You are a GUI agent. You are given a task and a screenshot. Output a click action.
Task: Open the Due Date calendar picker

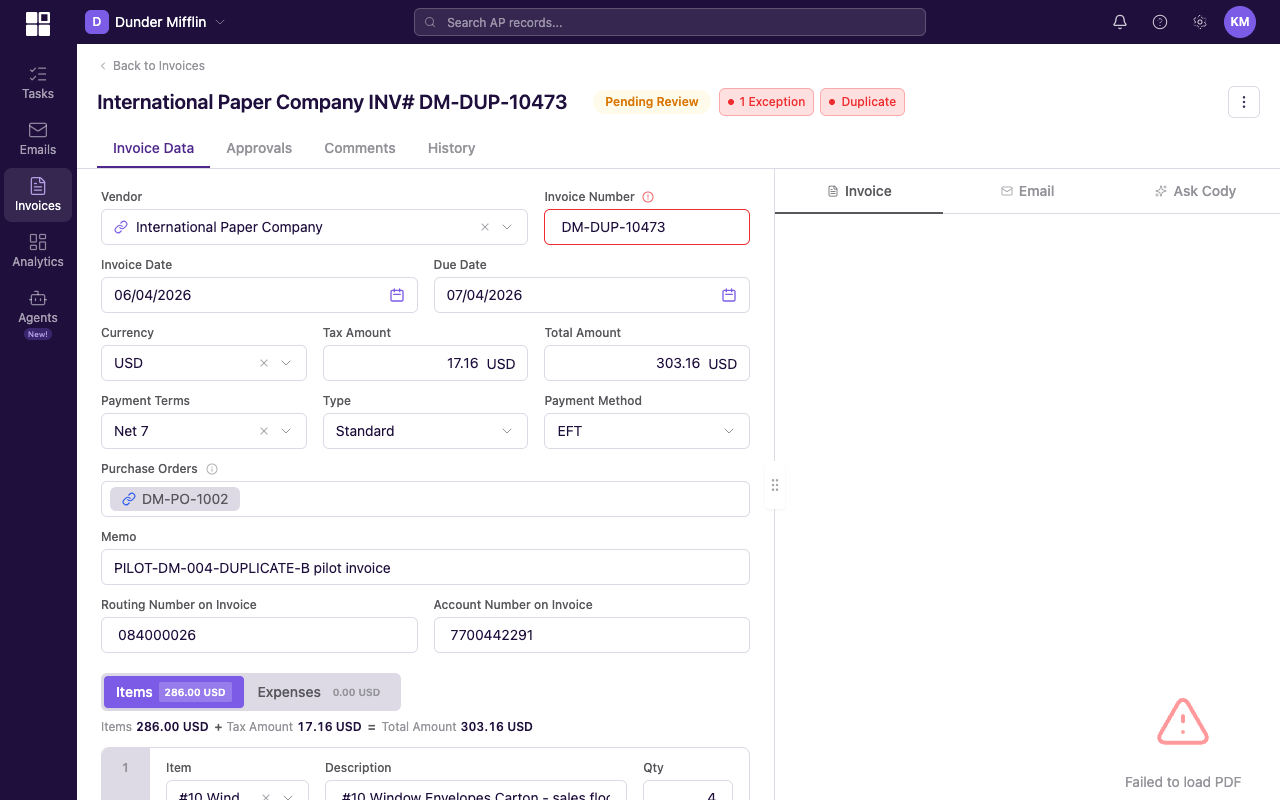coord(729,295)
